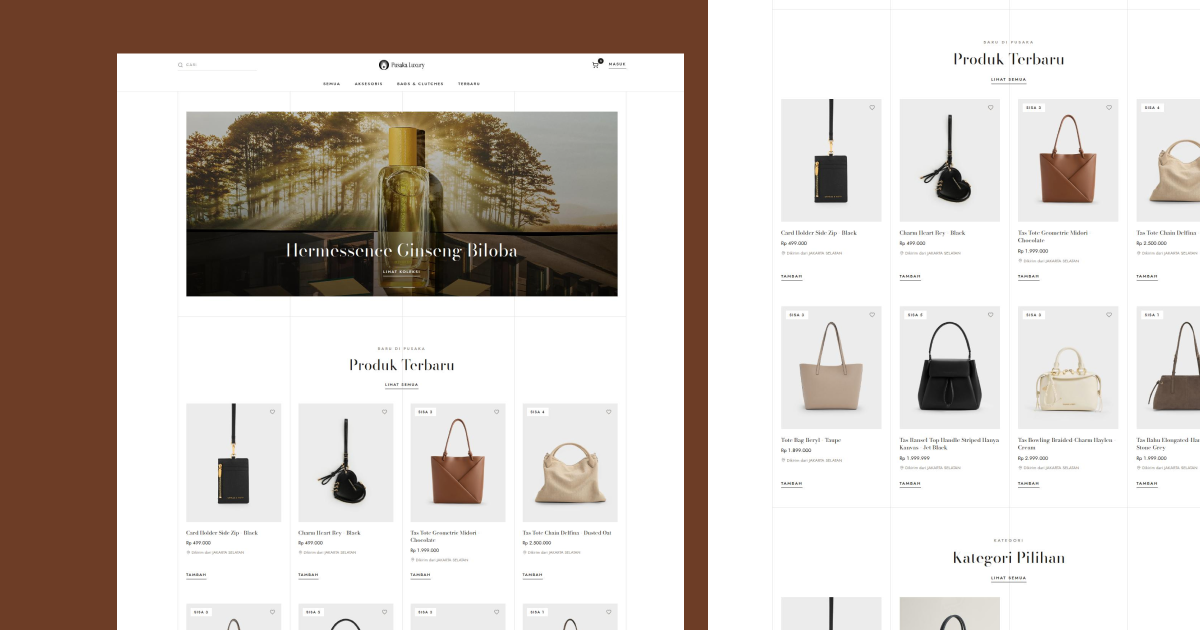Click TAMBAH under Tote Bag Beryl Taupe
Viewport: 1200px width, 630px height.
click(x=791, y=483)
